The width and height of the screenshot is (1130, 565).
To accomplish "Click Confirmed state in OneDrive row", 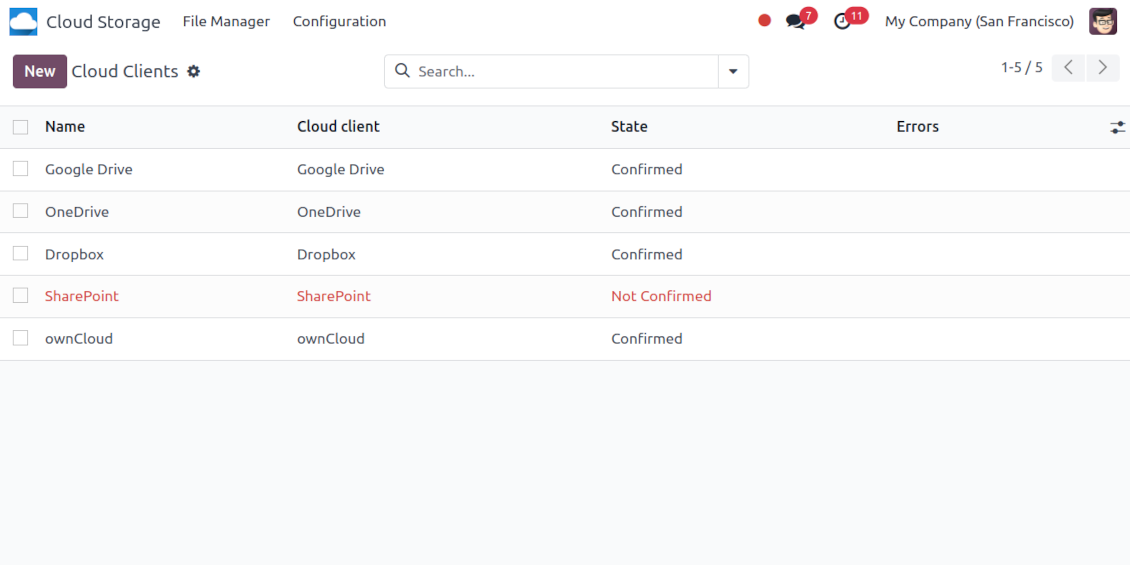I will click(646, 212).
